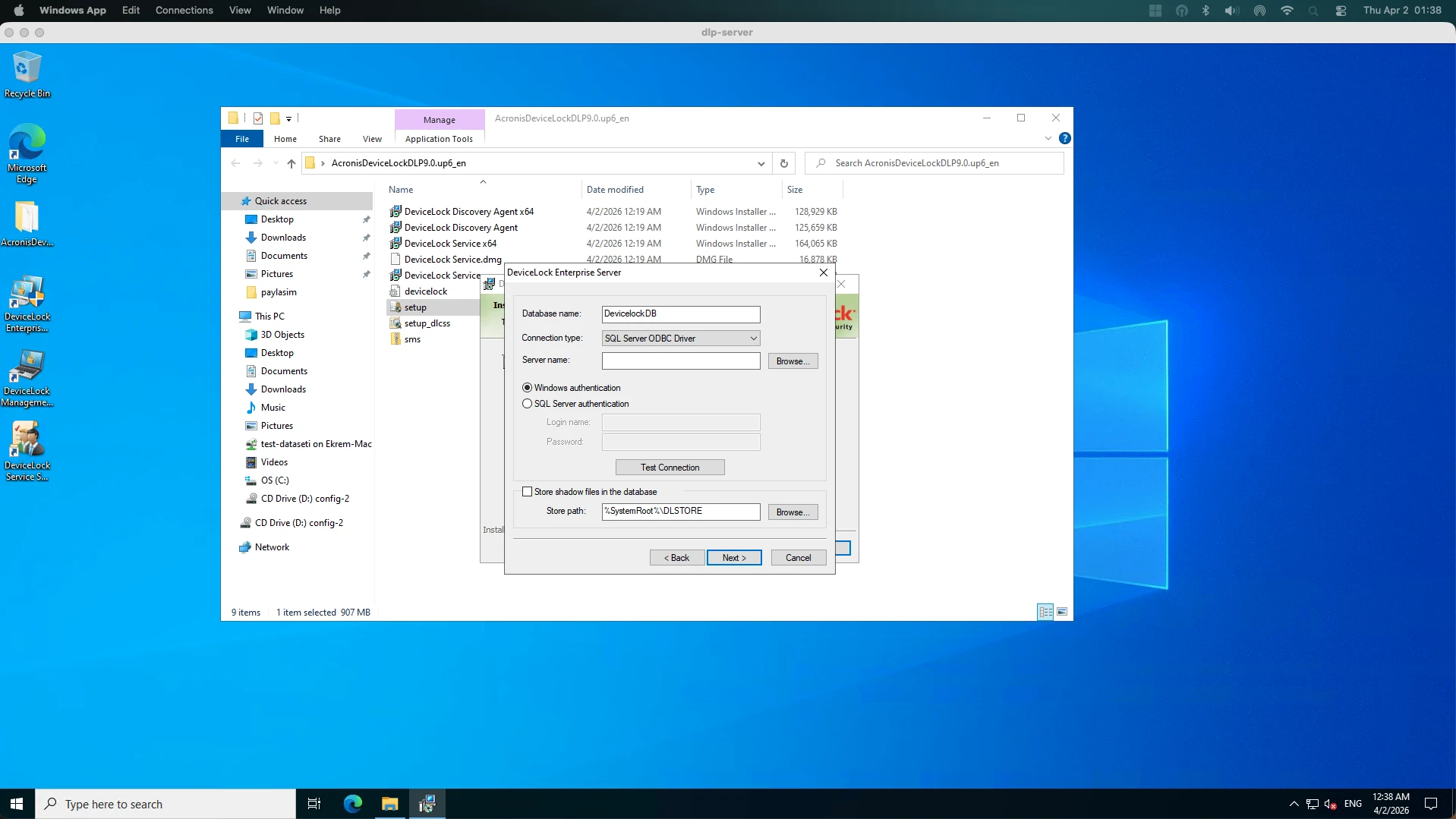Open the Application Tools tab
The height and width of the screenshot is (819, 1456).
click(439, 139)
